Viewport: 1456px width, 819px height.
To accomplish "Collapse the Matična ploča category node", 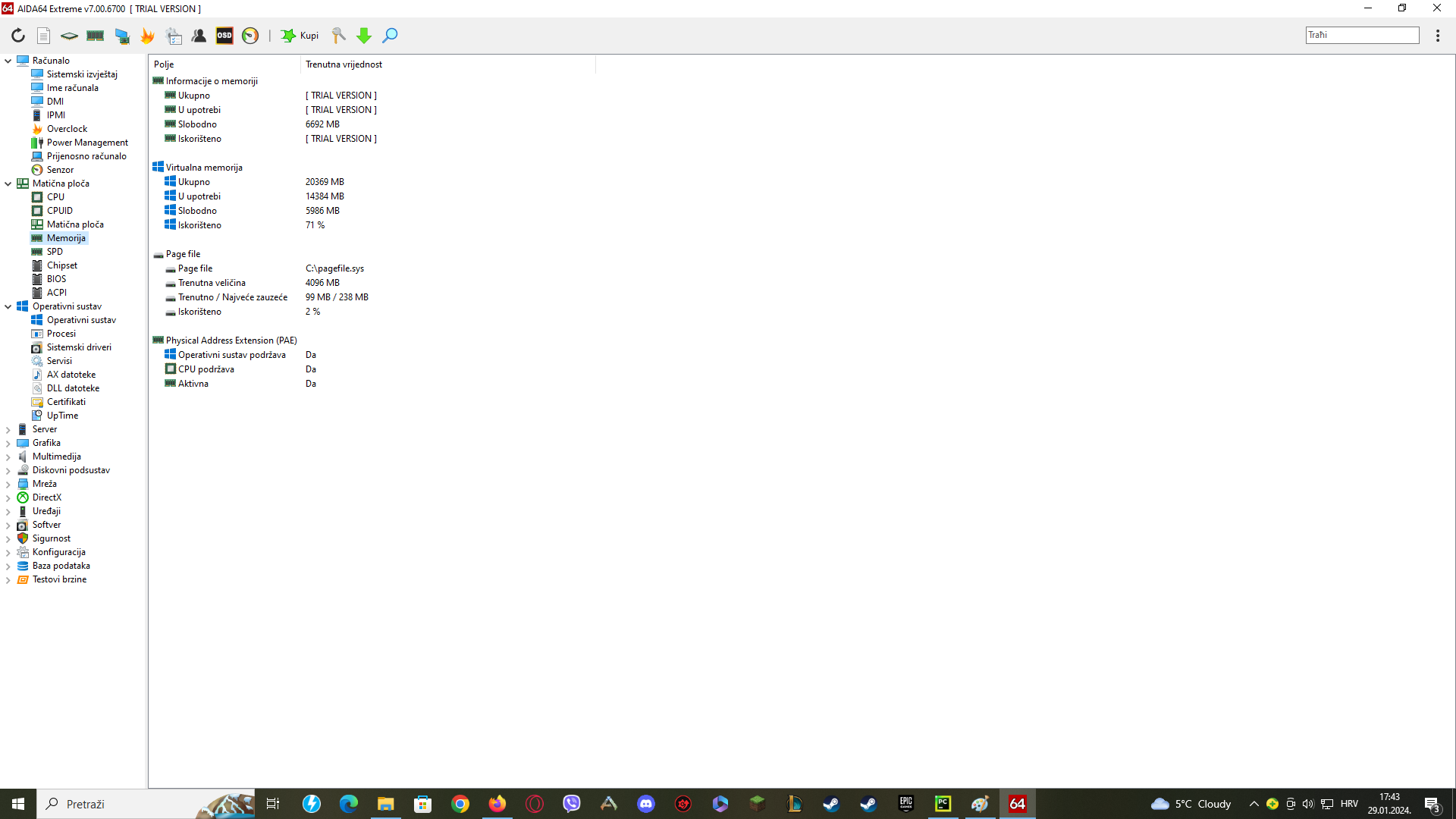I will coord(8,184).
